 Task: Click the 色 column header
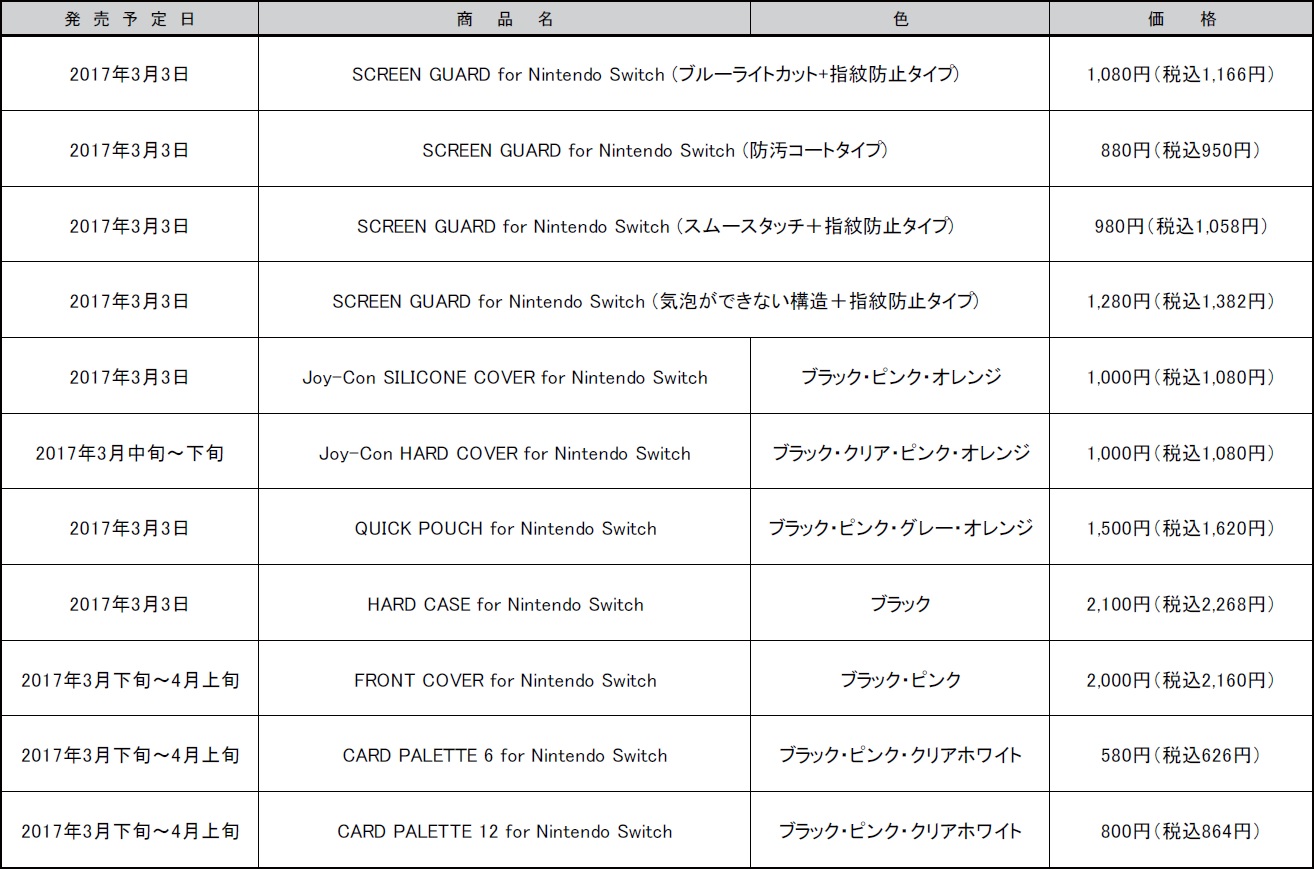(900, 19)
